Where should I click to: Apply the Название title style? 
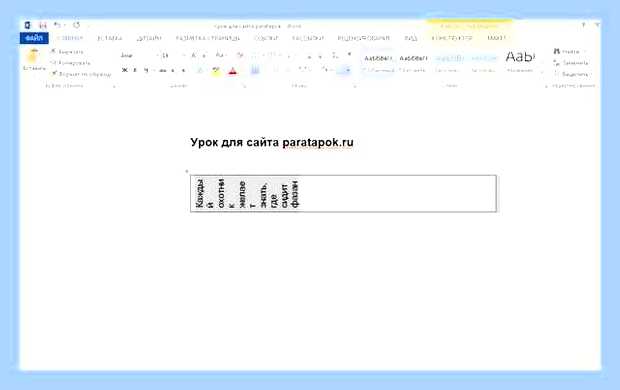point(520,62)
